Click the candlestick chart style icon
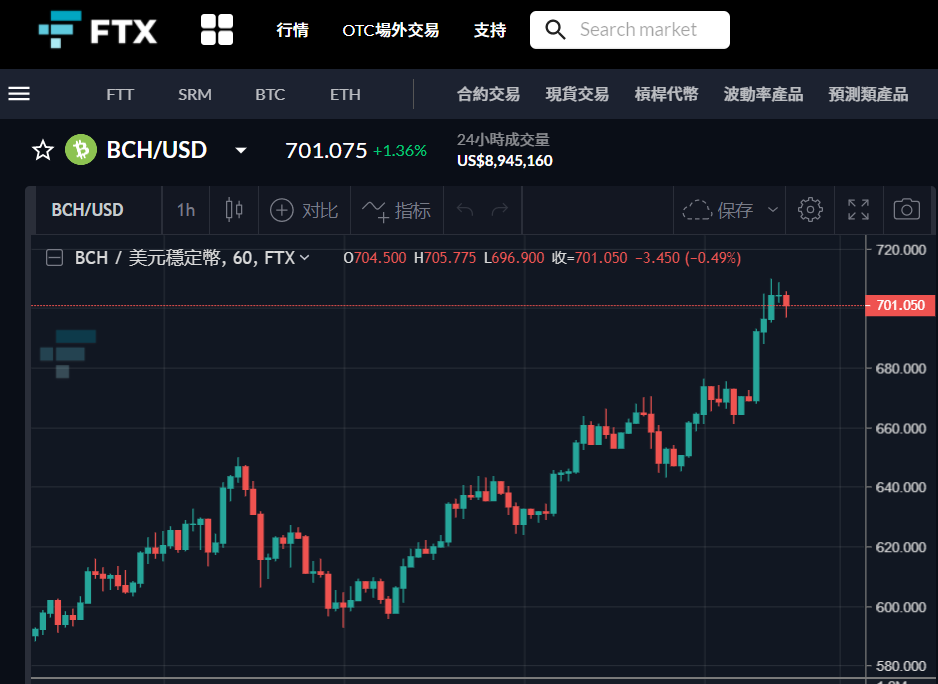The height and width of the screenshot is (684, 938). (234, 210)
